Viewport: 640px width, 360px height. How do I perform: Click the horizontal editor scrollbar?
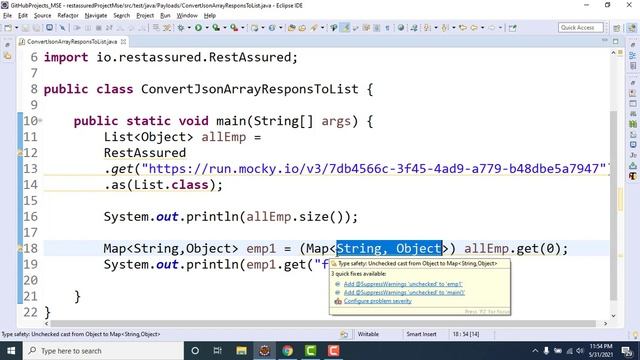322,323
